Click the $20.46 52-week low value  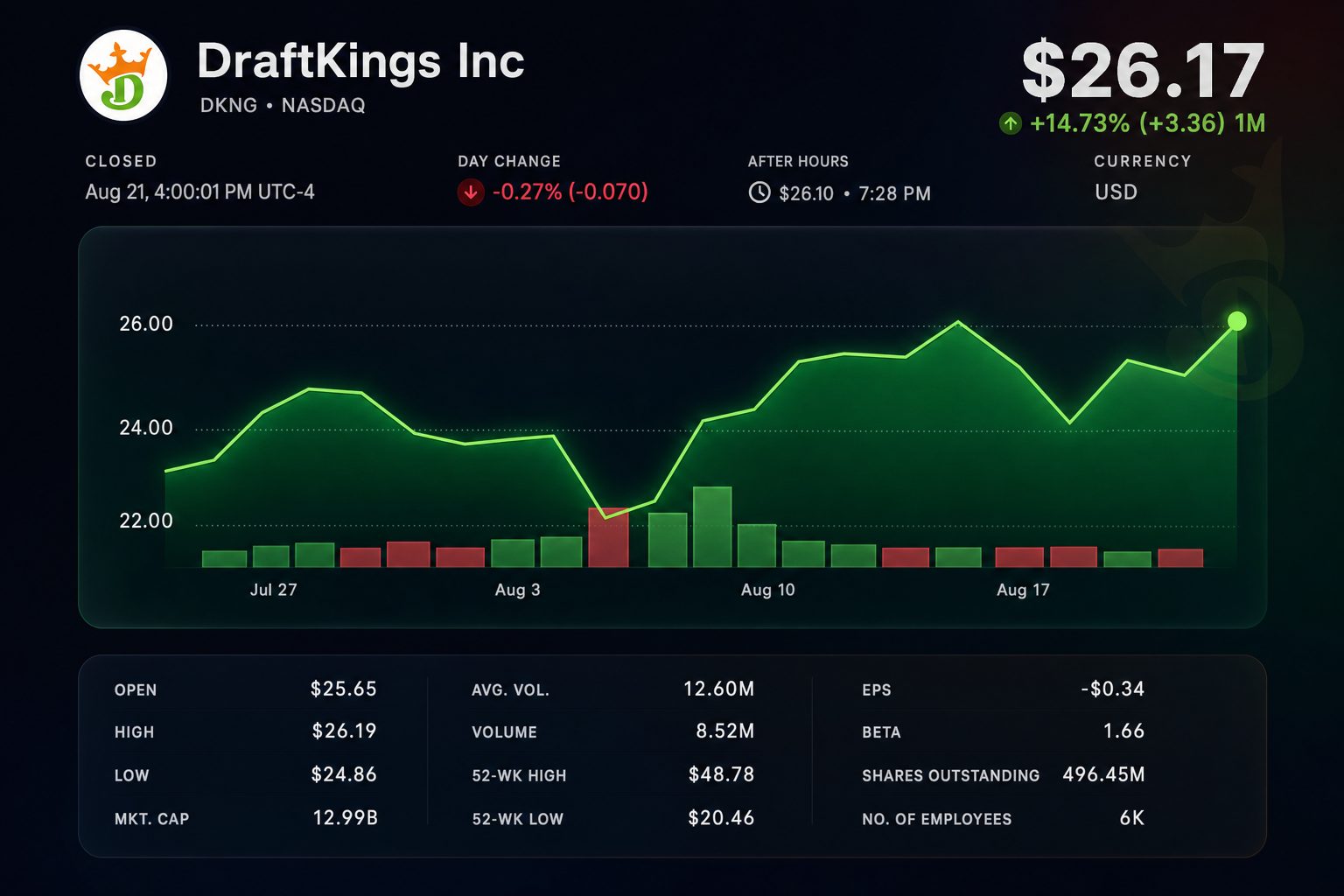click(x=721, y=818)
